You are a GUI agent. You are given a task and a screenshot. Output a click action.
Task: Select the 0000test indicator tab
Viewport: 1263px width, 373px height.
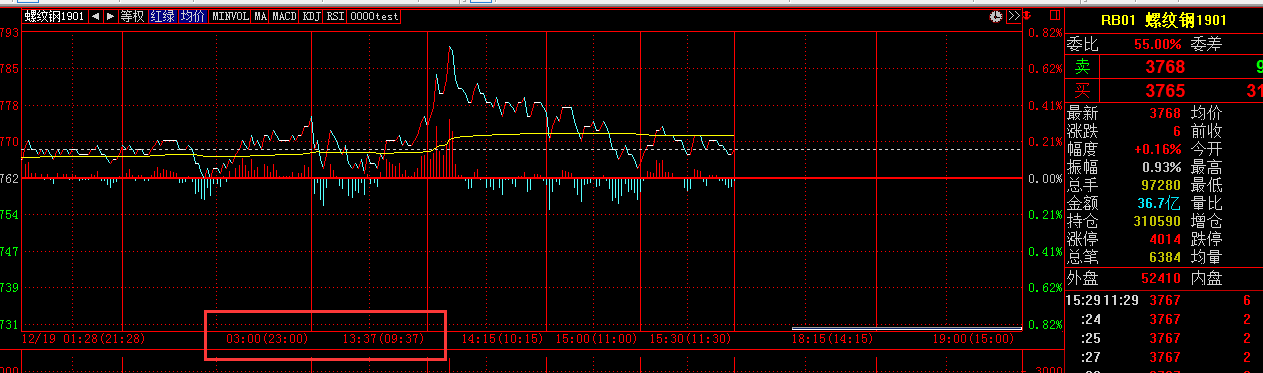click(374, 17)
